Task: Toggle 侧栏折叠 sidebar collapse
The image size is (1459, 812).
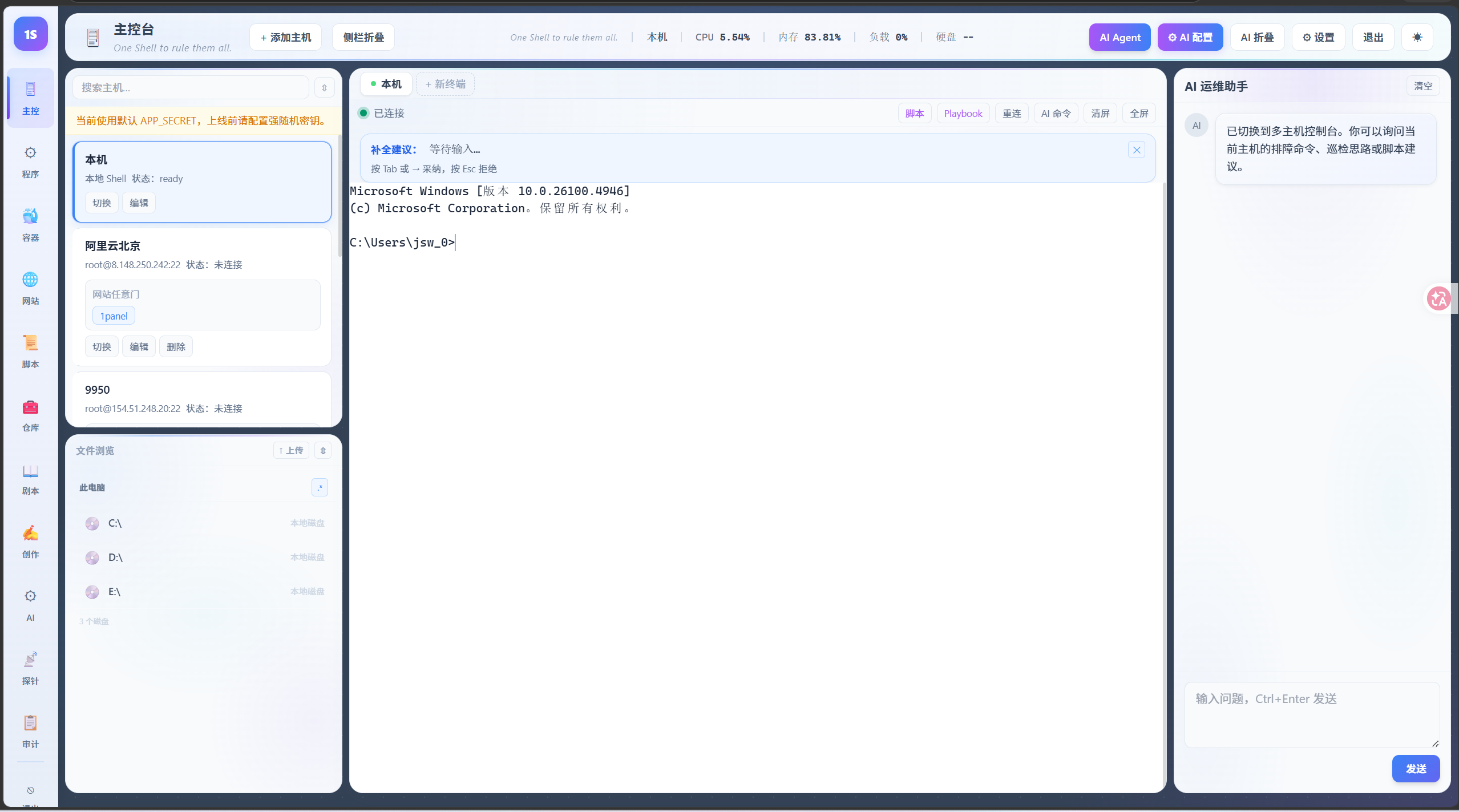Action: 363,37
